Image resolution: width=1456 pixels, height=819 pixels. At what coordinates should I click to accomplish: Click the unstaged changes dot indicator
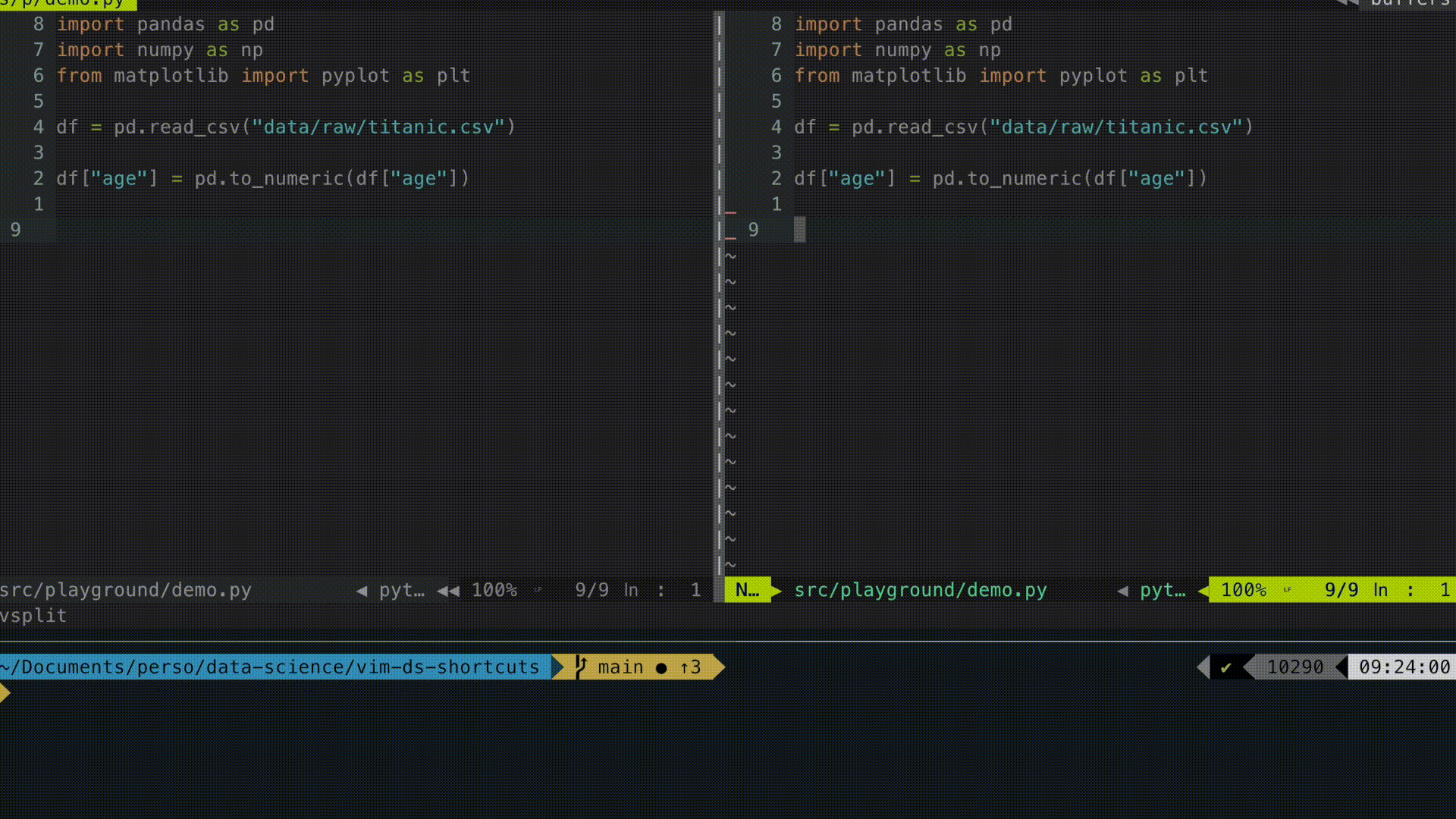(661, 668)
